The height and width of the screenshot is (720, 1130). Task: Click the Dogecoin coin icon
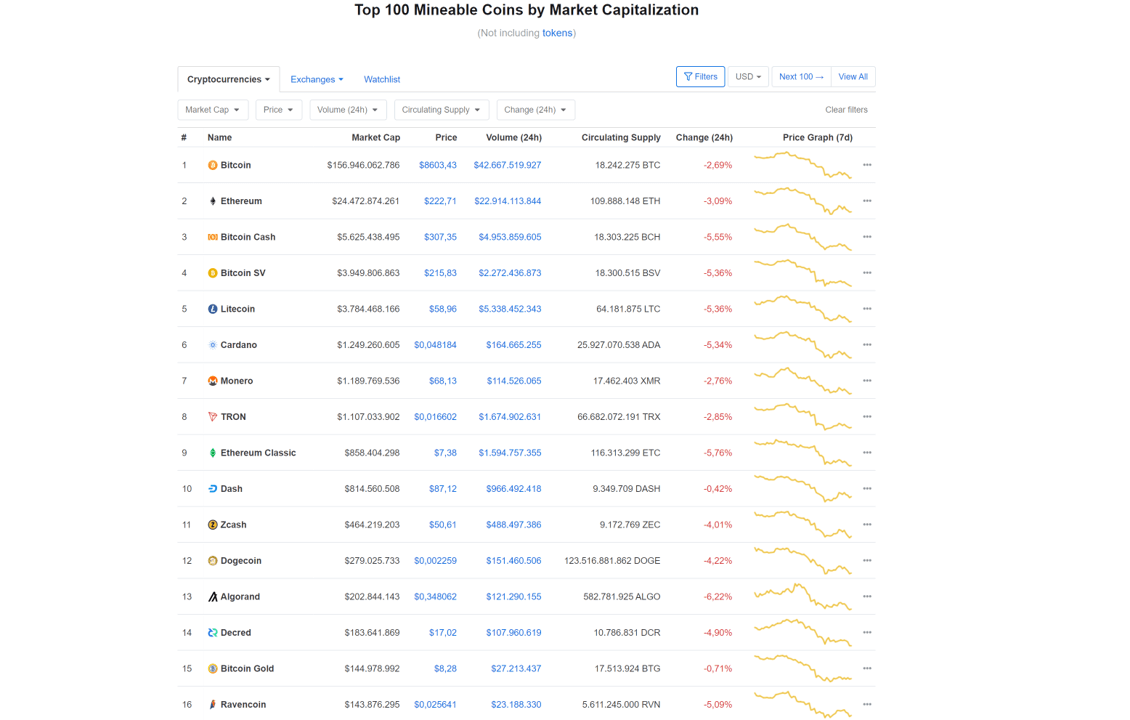pos(213,561)
